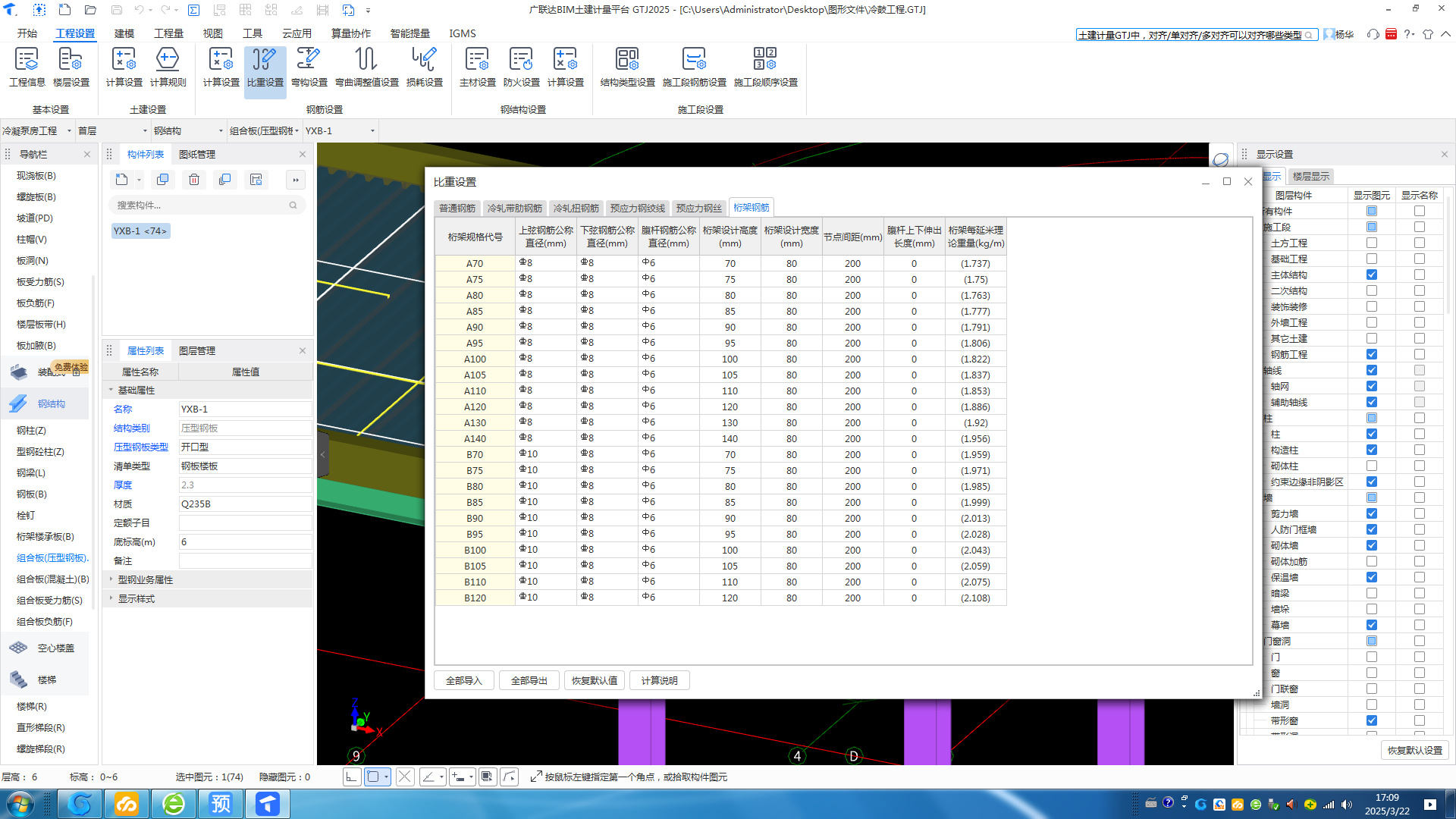Click the search magnifier in component search
Image resolution: width=1456 pixels, height=819 pixels.
click(x=293, y=206)
